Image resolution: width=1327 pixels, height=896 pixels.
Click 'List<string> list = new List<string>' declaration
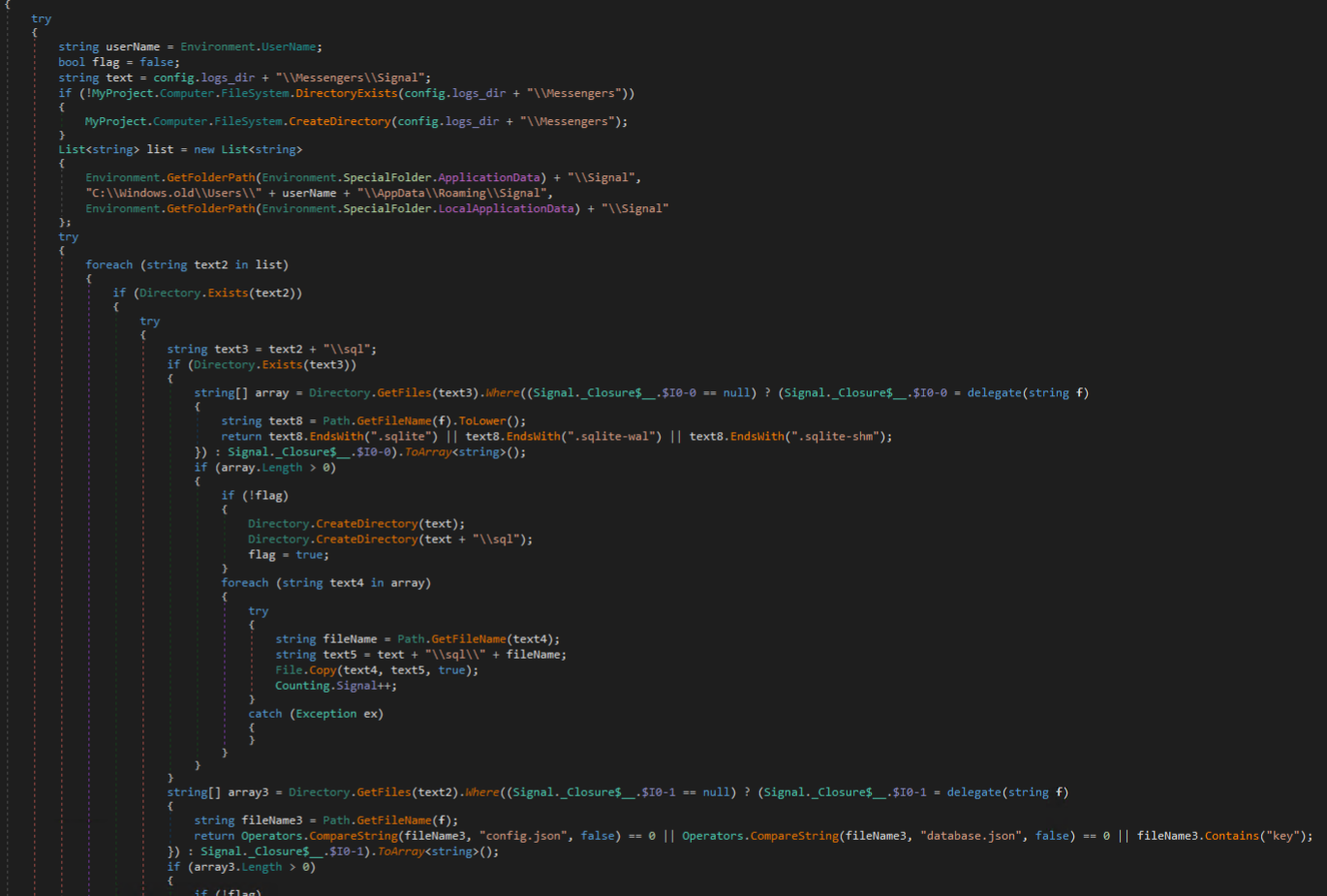(180, 149)
